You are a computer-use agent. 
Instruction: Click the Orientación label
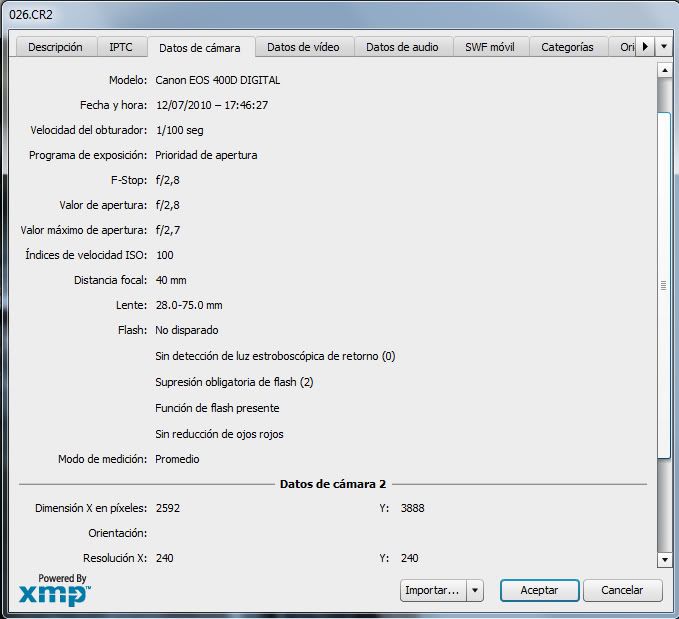117,533
